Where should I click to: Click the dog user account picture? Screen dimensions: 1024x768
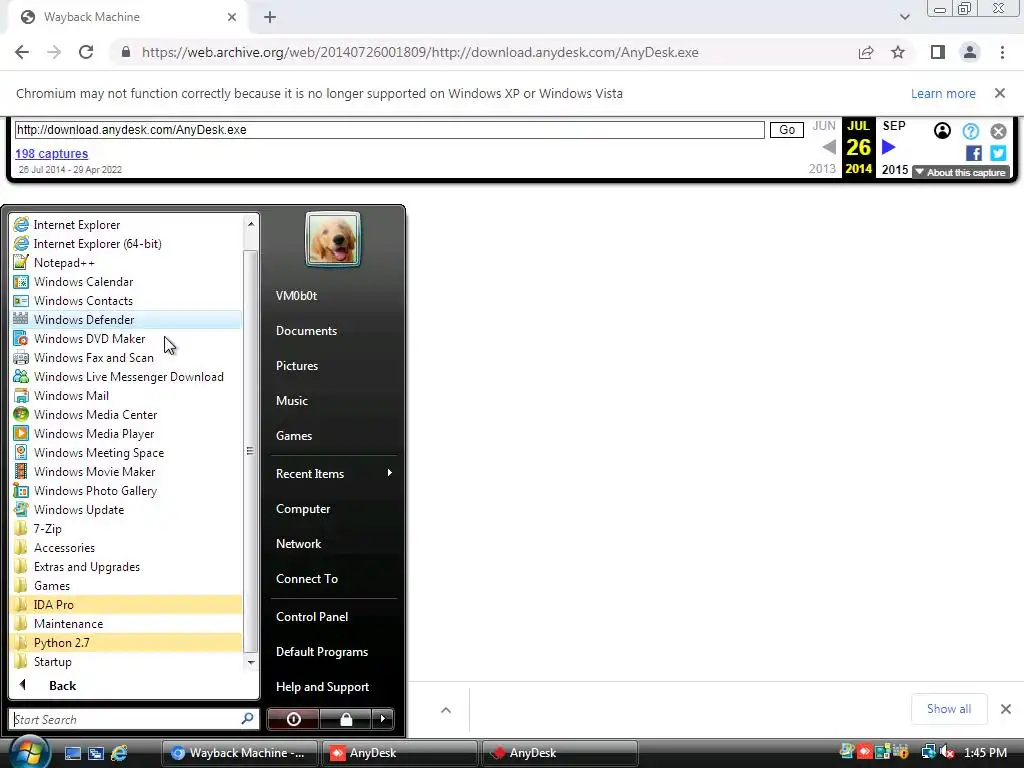click(x=333, y=240)
